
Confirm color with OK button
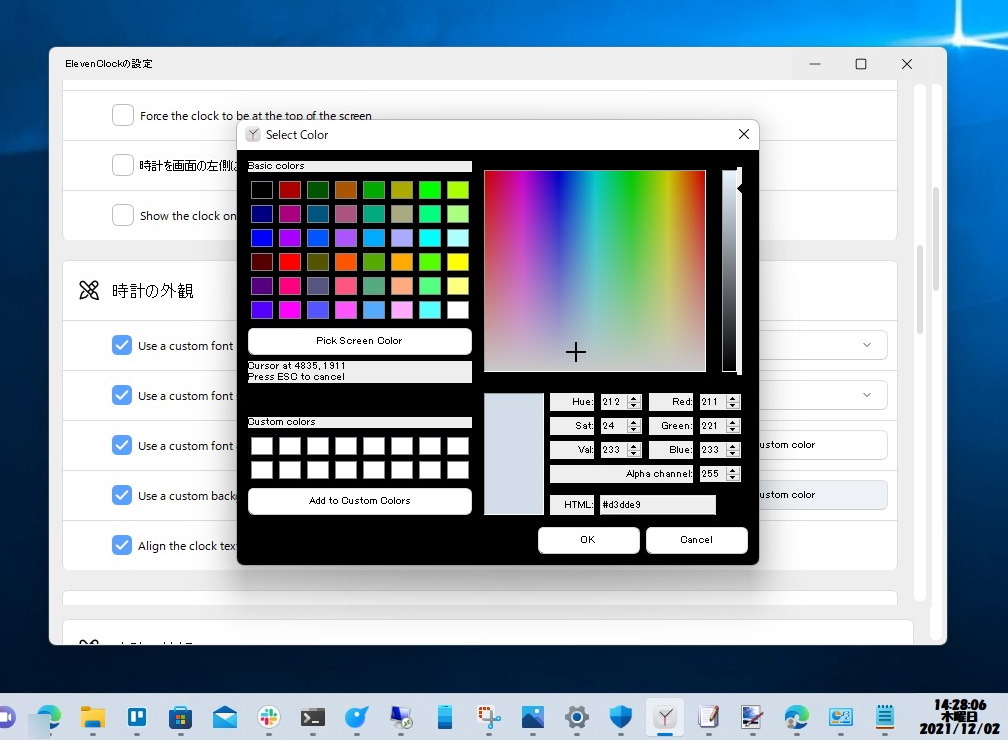[588, 540]
